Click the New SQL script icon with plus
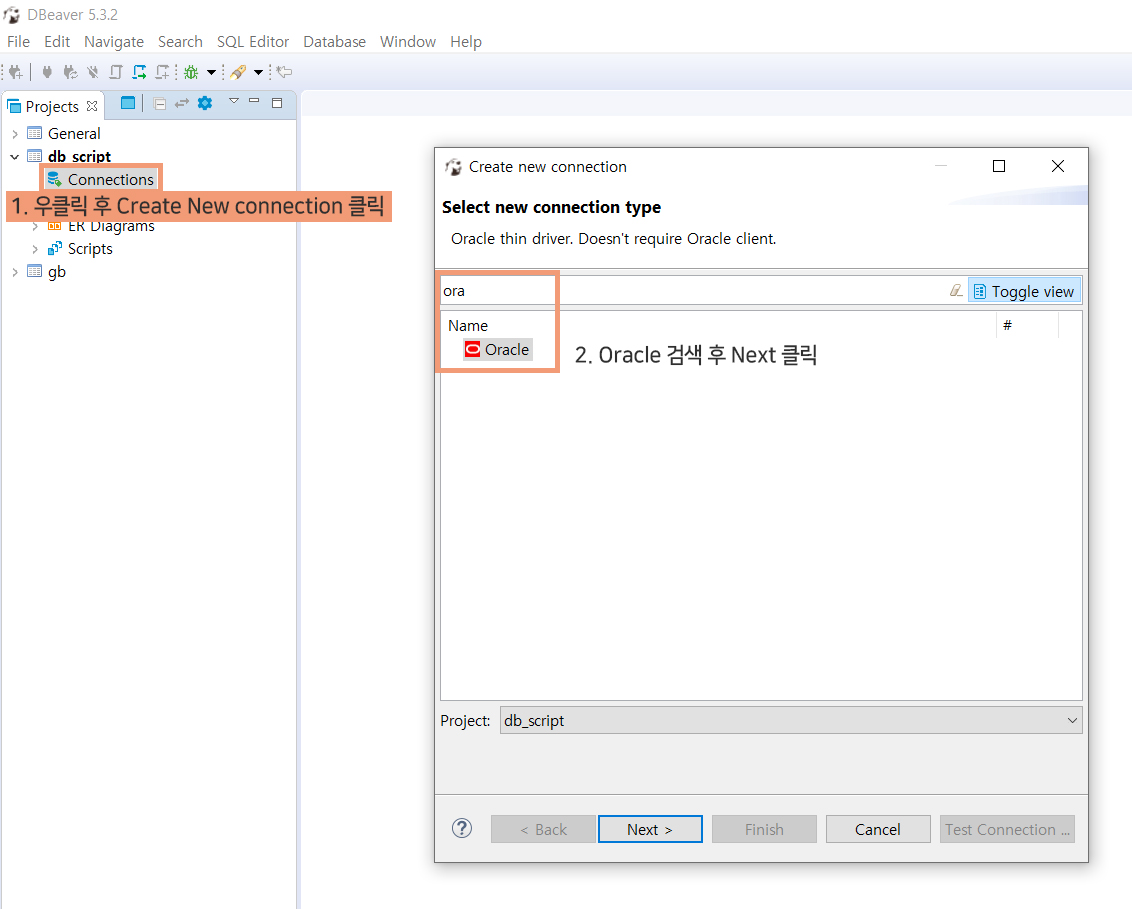The width and height of the screenshot is (1132, 909). 162,71
